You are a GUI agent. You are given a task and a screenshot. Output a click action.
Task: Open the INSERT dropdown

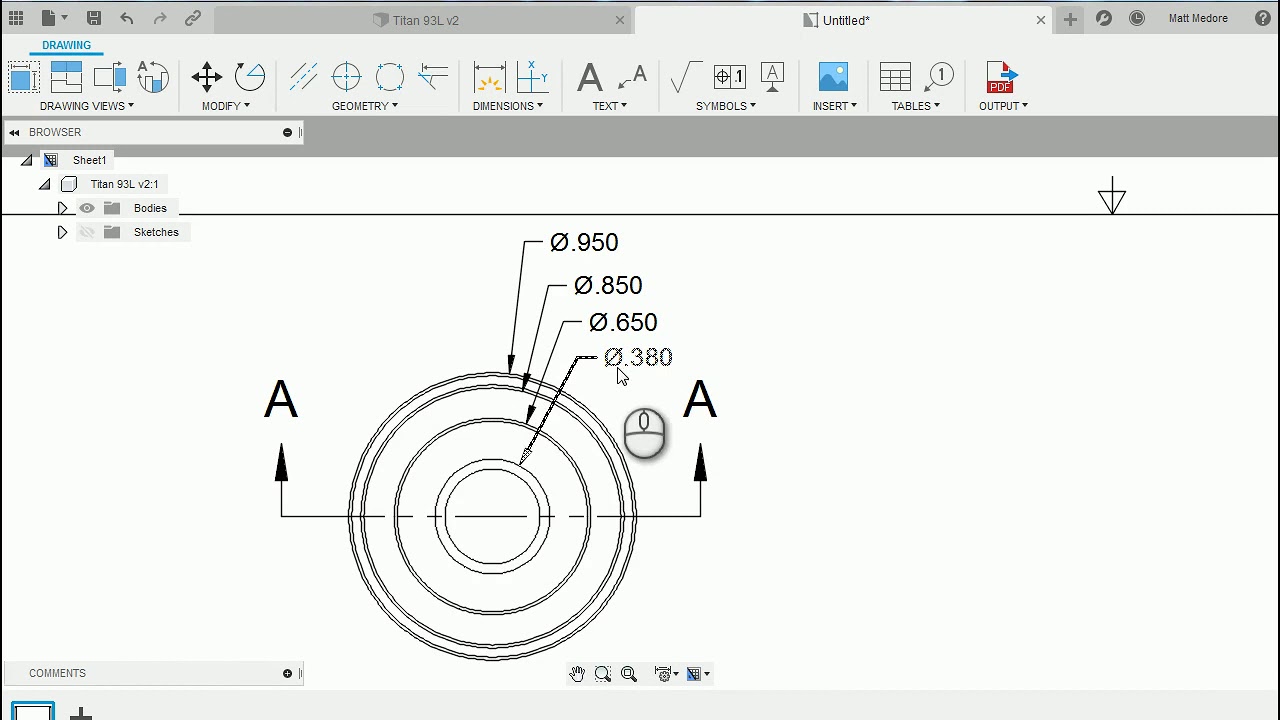[x=835, y=106]
